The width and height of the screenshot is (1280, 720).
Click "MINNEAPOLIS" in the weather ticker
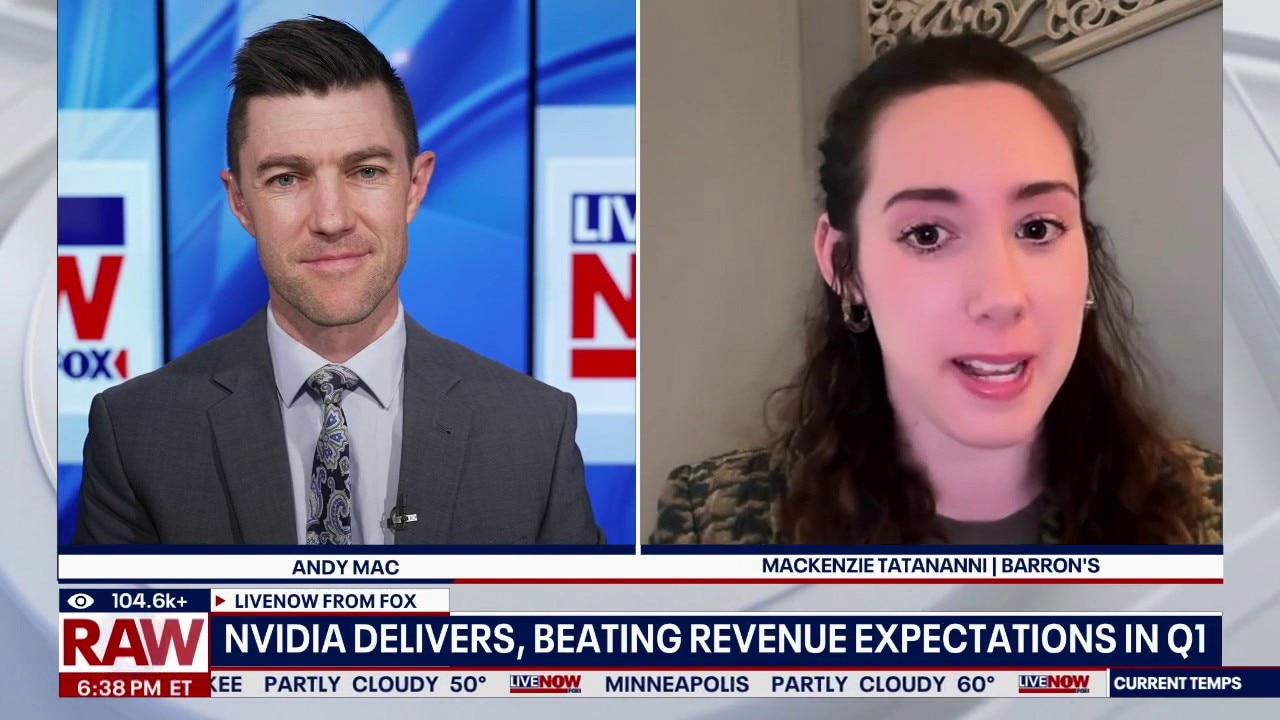coord(677,684)
